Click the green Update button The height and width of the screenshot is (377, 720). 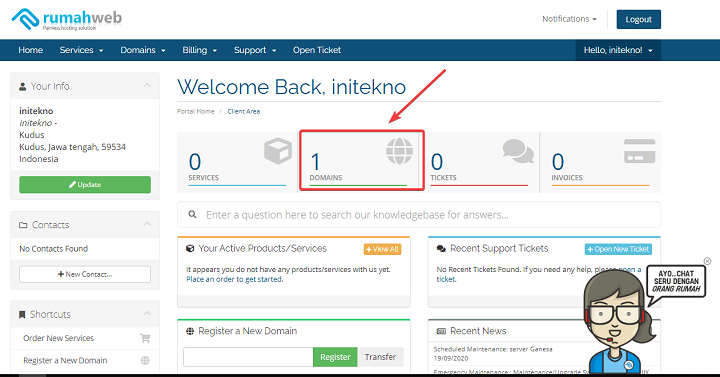click(85, 185)
